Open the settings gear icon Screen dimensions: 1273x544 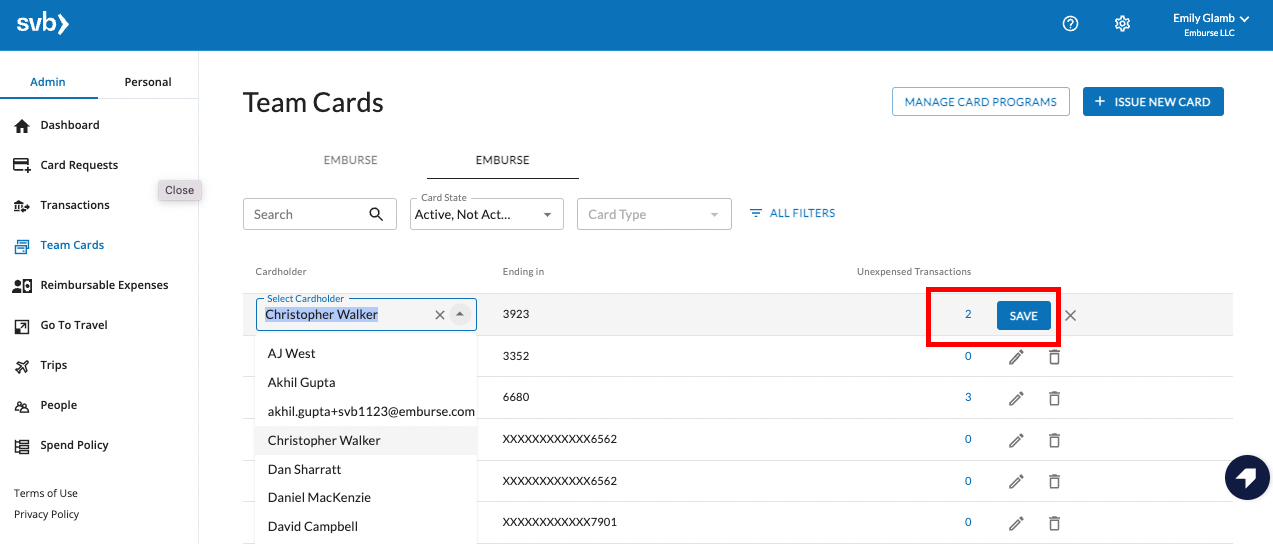pyautogui.click(x=1122, y=24)
